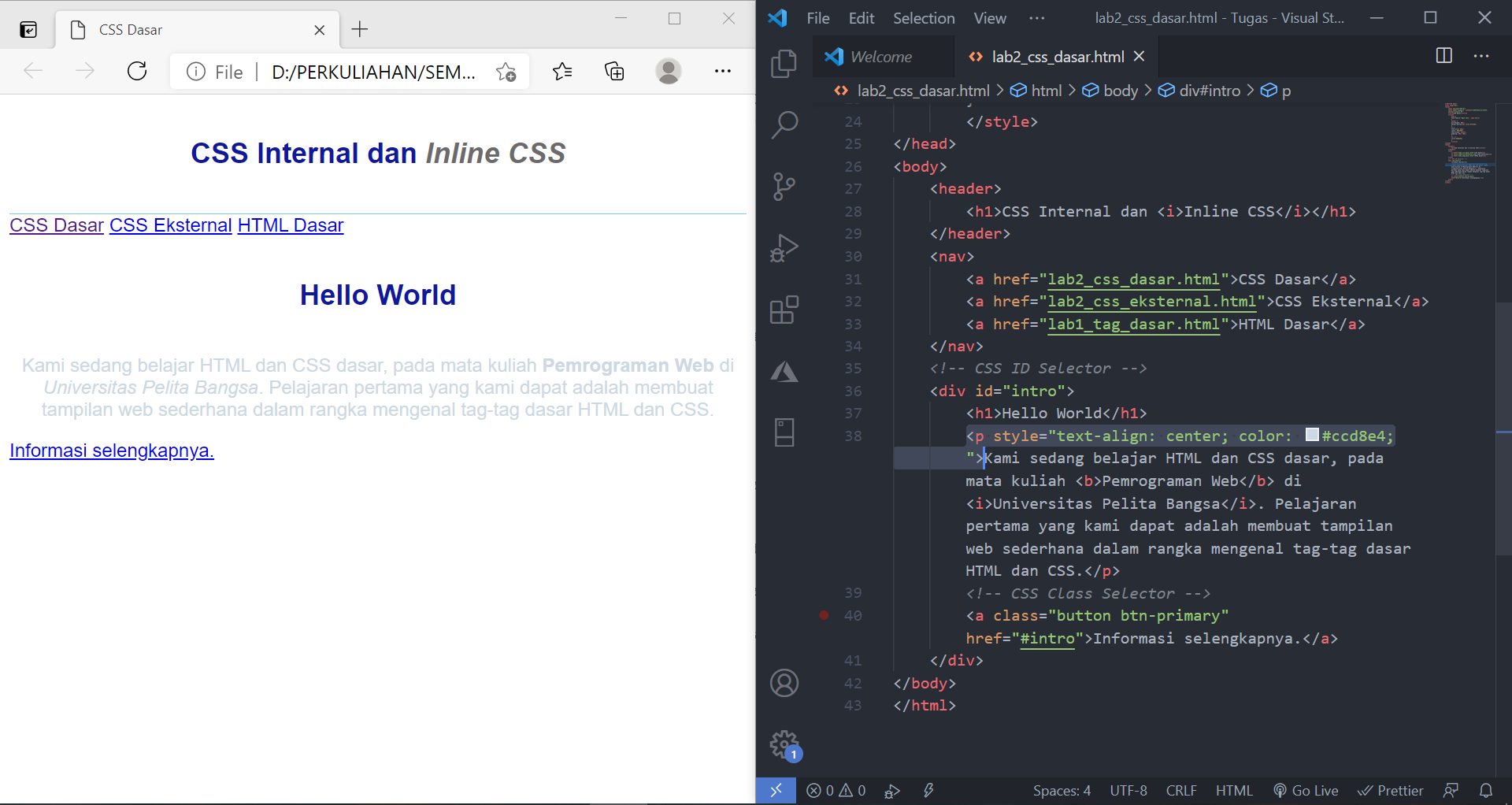The width and height of the screenshot is (1512, 805).
Task: Reload the CSS Dasar page in the browser
Action: click(137, 71)
